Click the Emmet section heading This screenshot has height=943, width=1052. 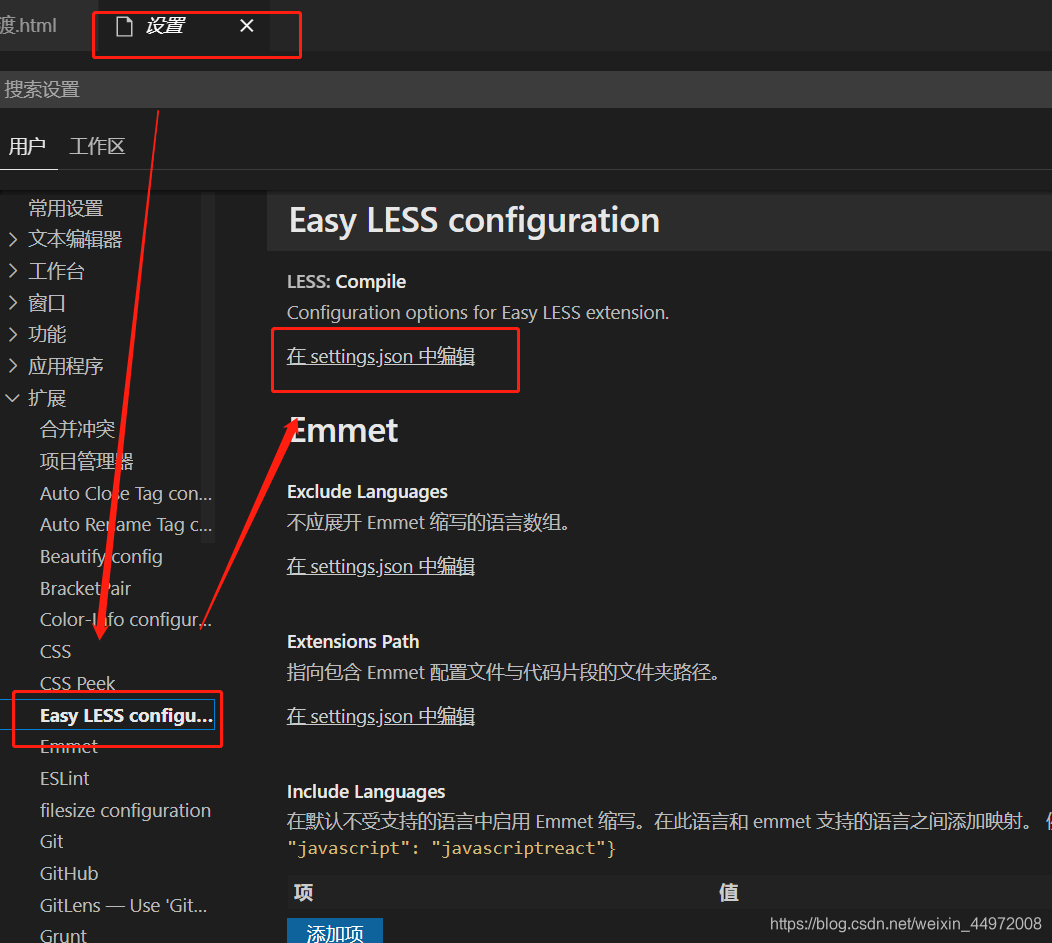(344, 431)
